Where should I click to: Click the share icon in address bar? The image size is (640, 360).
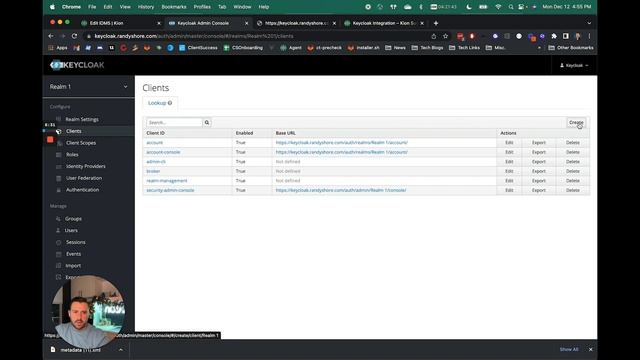pyautogui.click(x=433, y=36)
